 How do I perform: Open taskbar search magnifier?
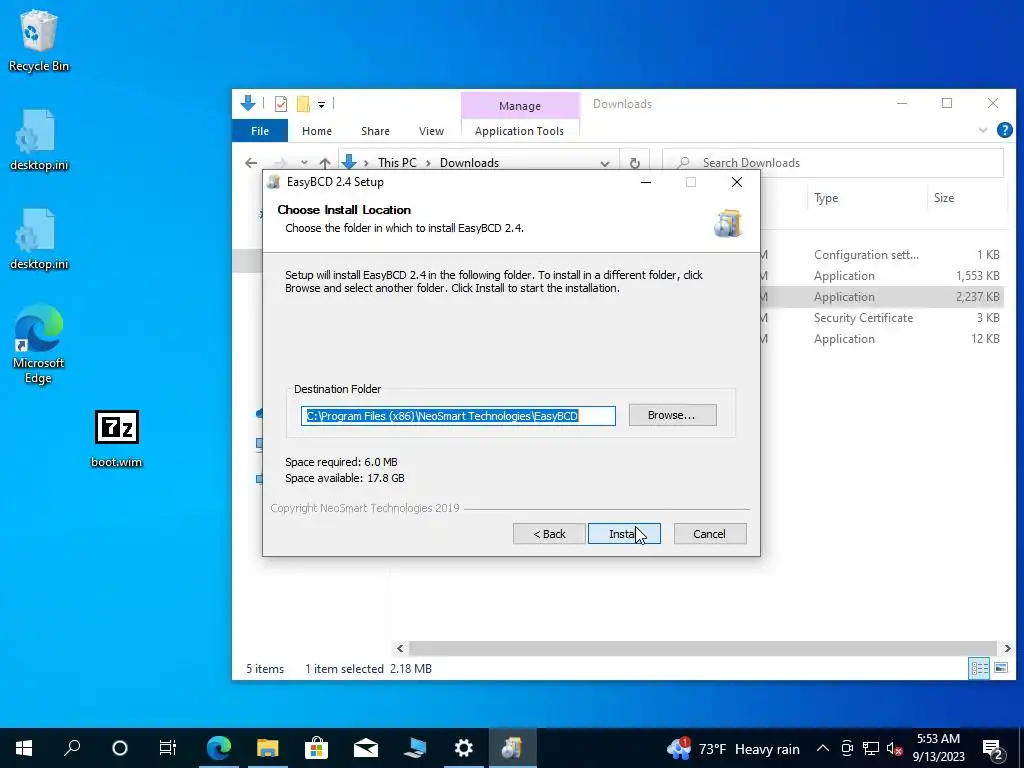[x=72, y=748]
